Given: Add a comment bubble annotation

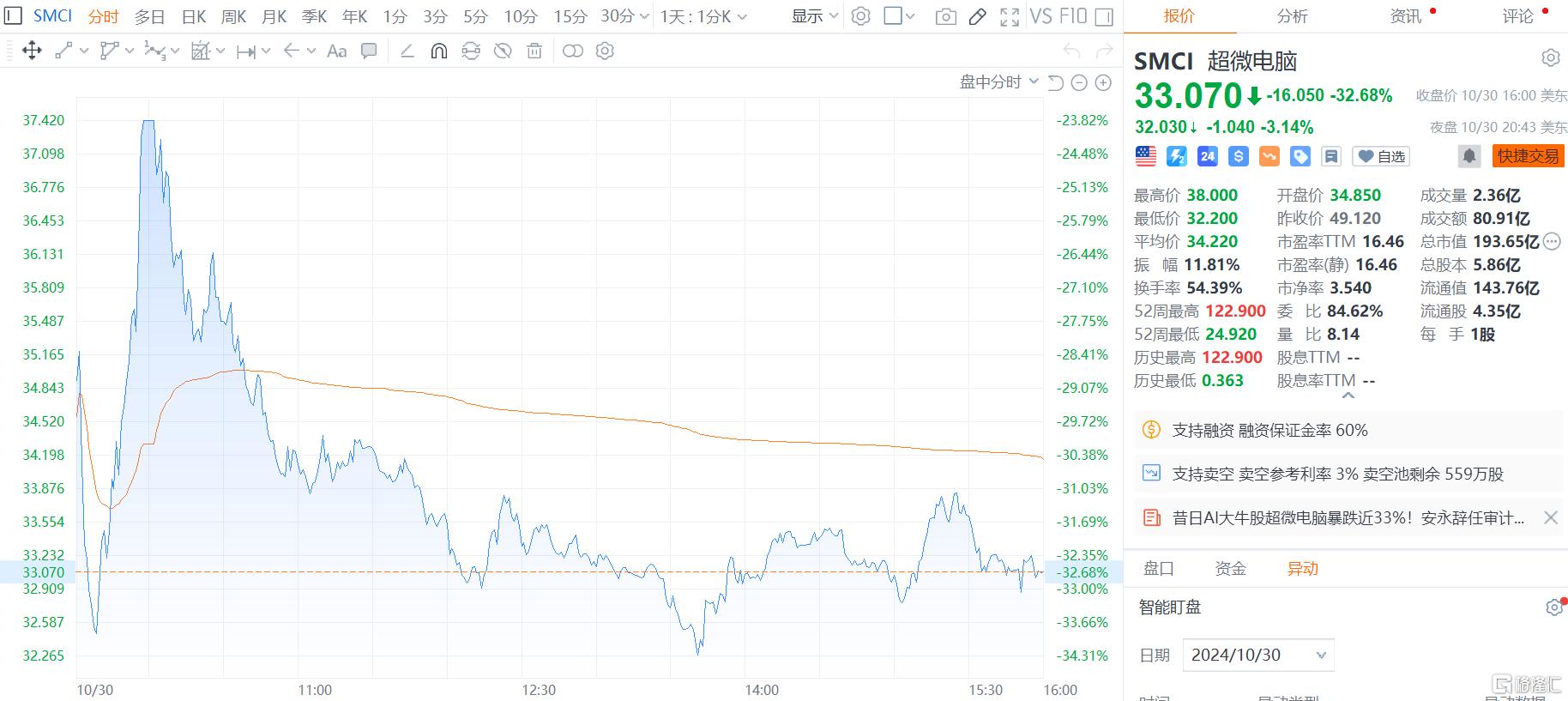Looking at the screenshot, I should [x=369, y=51].
